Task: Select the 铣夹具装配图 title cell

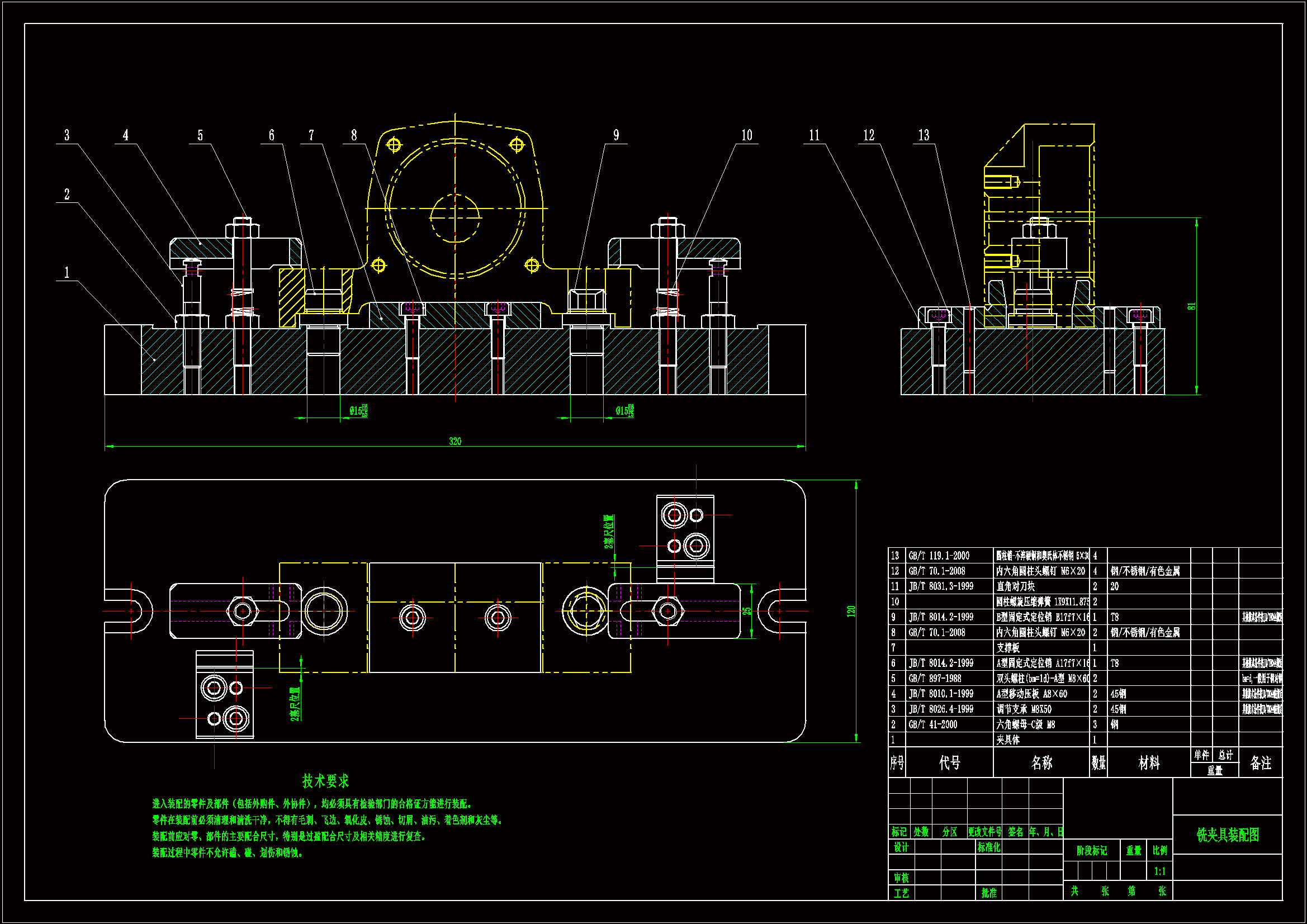Action: [1227, 835]
